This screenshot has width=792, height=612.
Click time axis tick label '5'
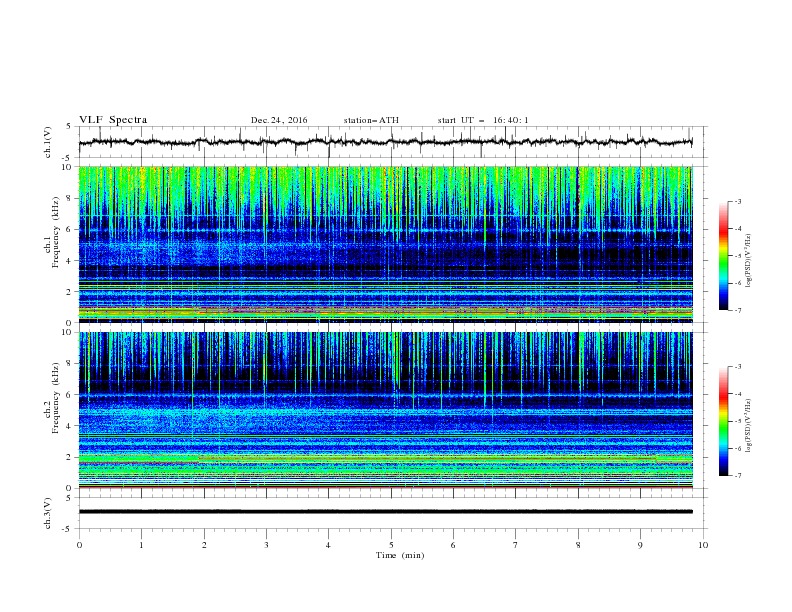pyautogui.click(x=391, y=545)
